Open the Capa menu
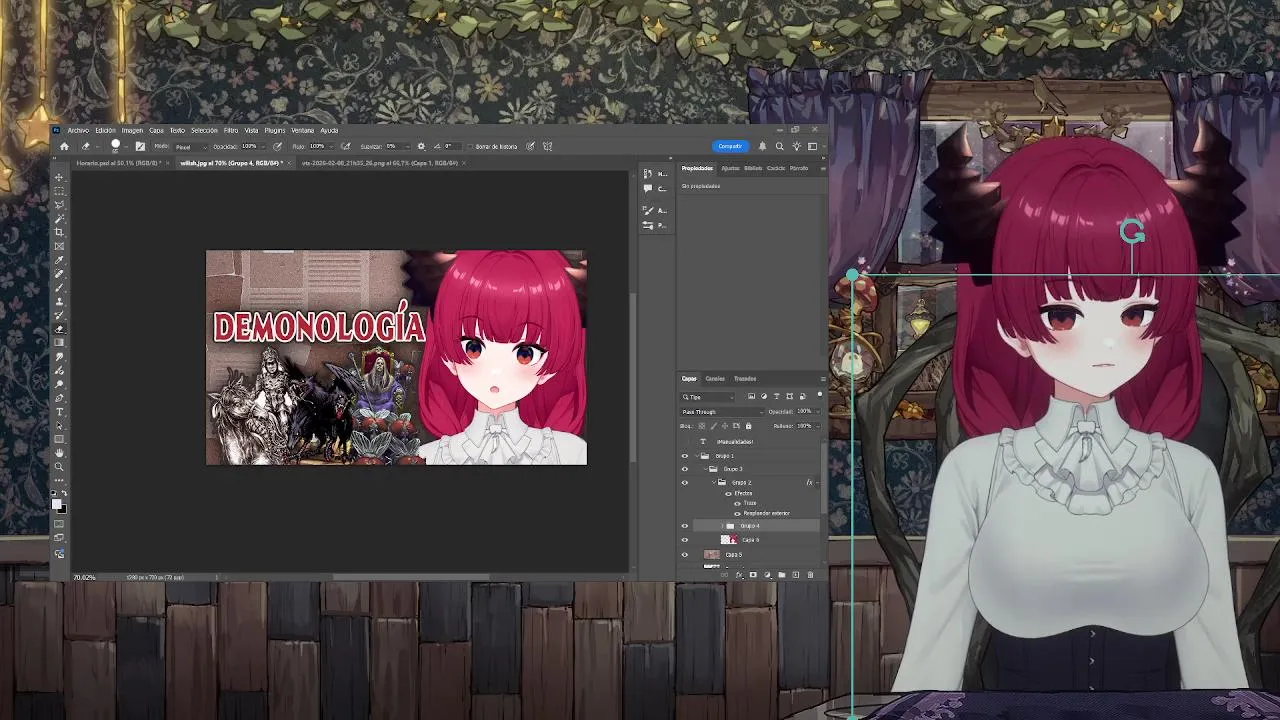1280x720 pixels. pyautogui.click(x=156, y=130)
